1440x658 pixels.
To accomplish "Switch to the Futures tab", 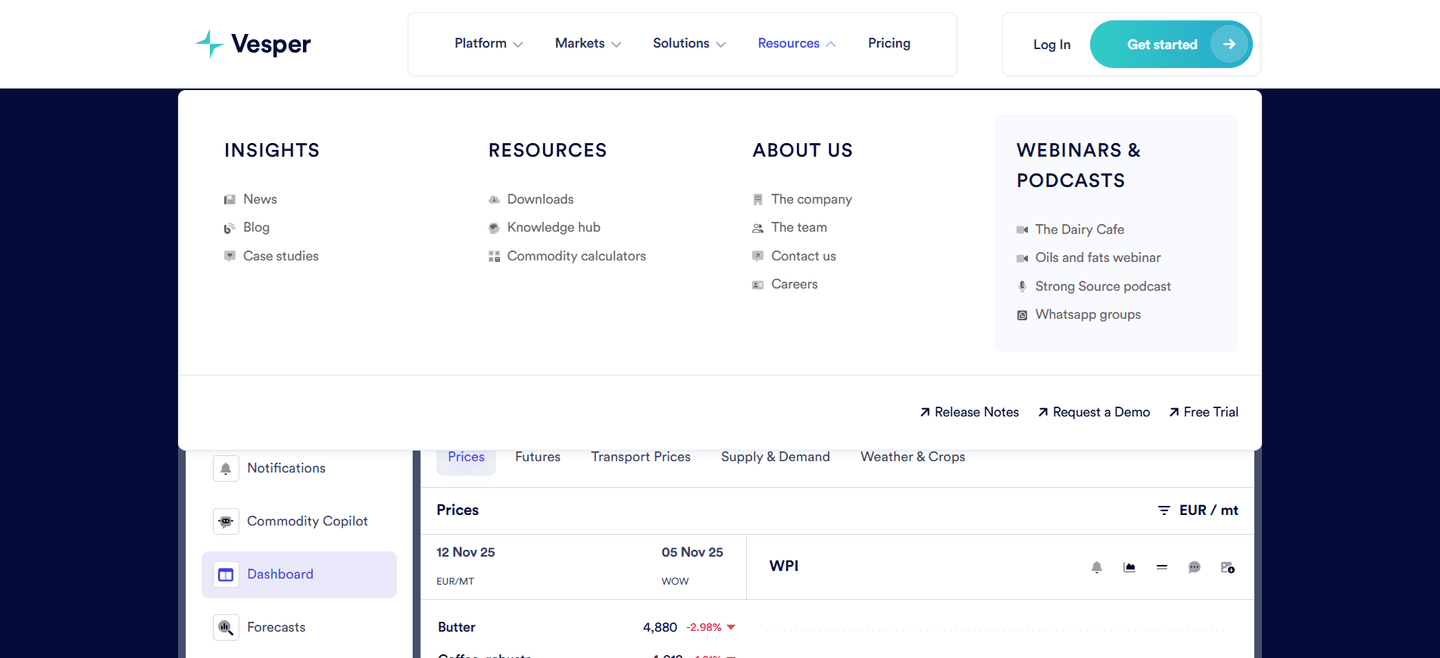I will coord(538,457).
